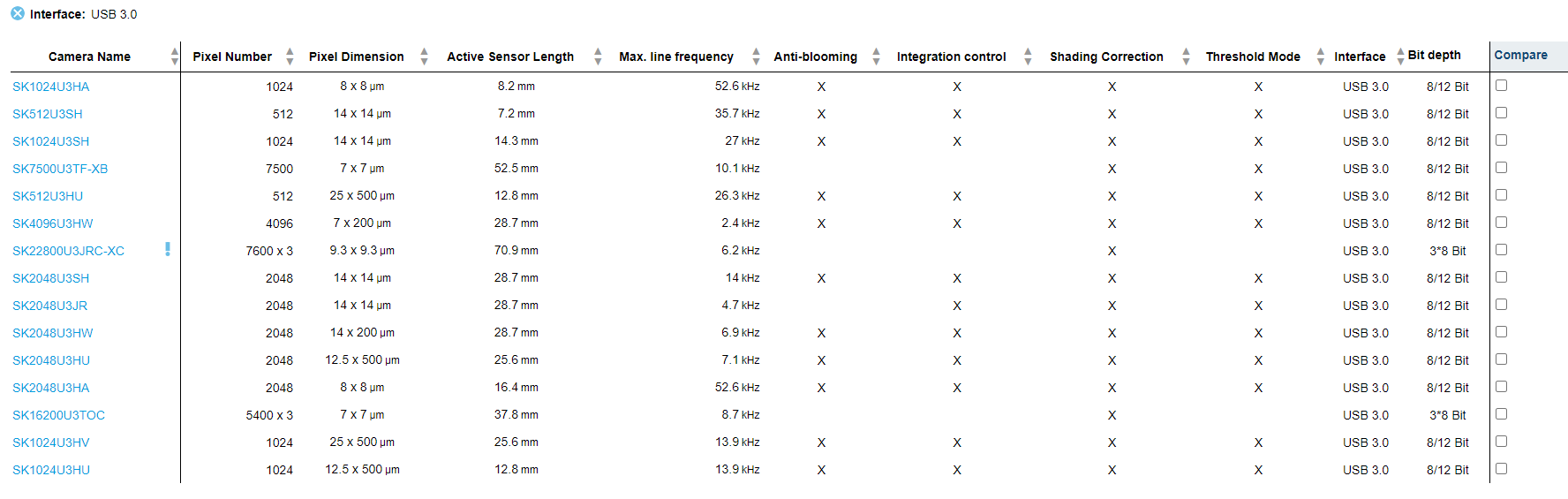Click the Compare column header link
Image resolution: width=1568 pixels, height=499 pixels.
click(1520, 55)
